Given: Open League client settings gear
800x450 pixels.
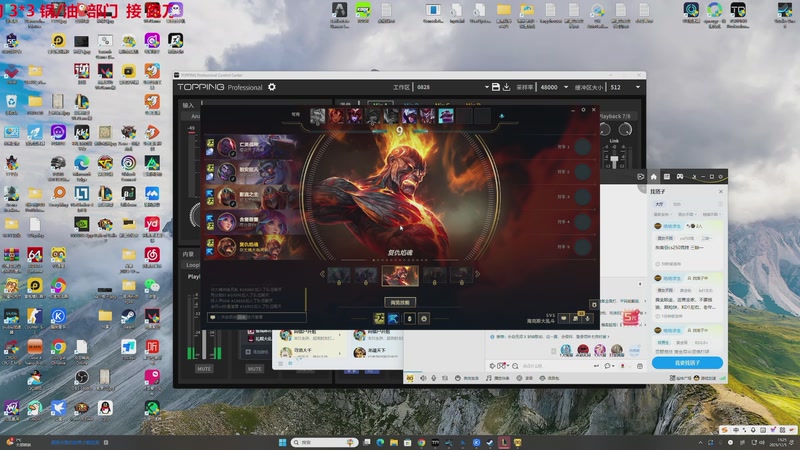Looking at the screenshot, I should pyautogui.click(x=583, y=110).
